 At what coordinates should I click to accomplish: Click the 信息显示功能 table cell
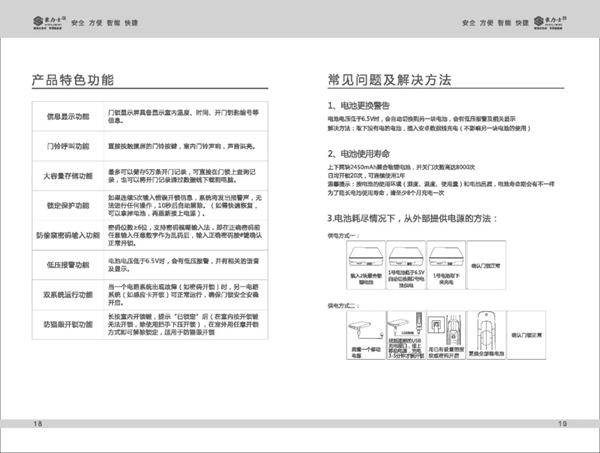pos(68,116)
